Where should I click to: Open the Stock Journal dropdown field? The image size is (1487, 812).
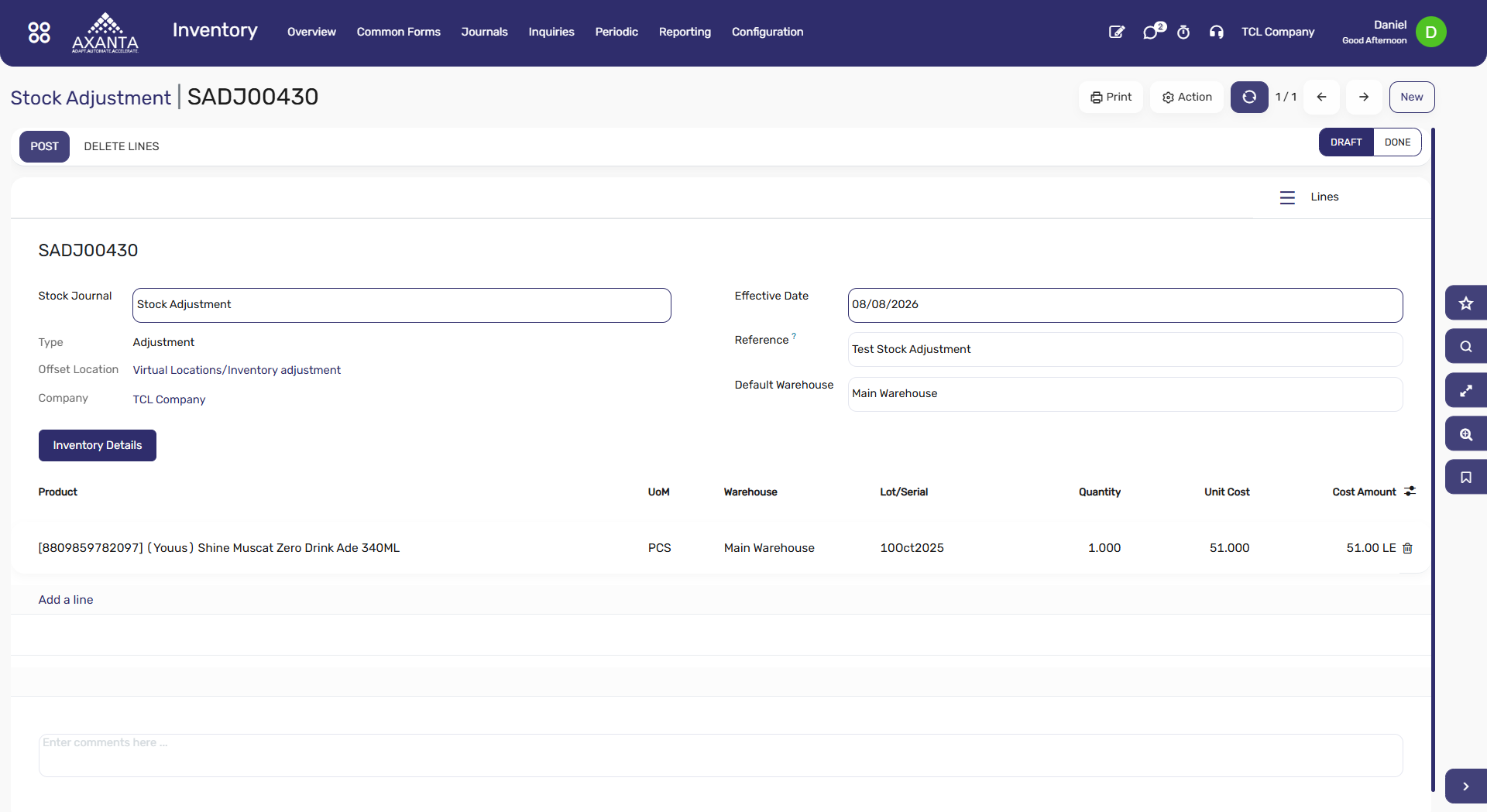coord(402,305)
